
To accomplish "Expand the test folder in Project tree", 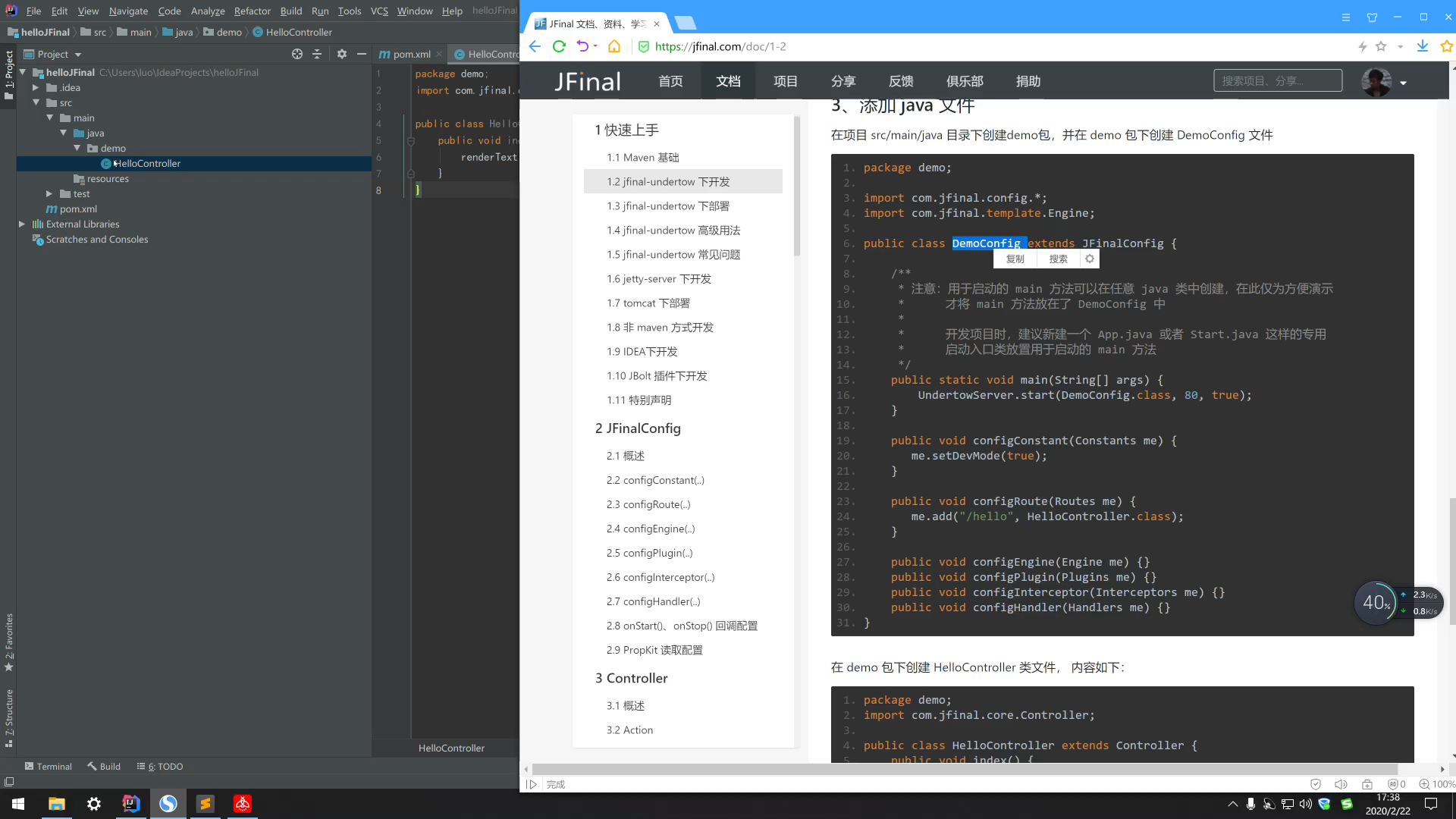I will pyautogui.click(x=48, y=193).
